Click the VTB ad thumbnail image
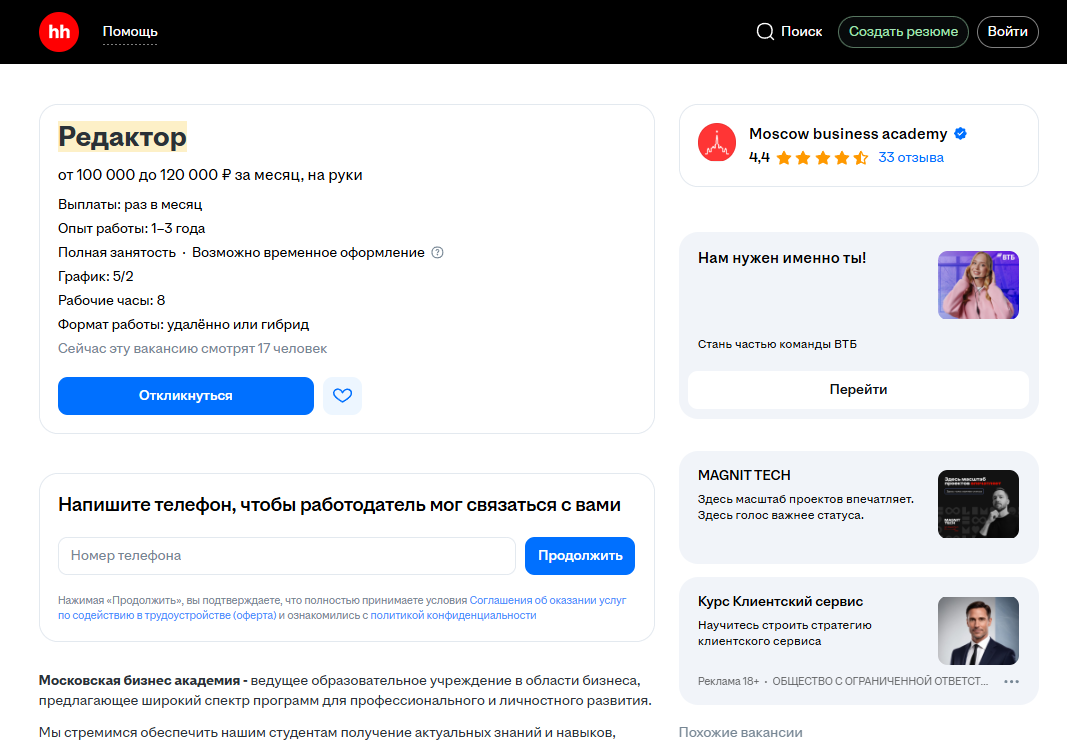 978,285
